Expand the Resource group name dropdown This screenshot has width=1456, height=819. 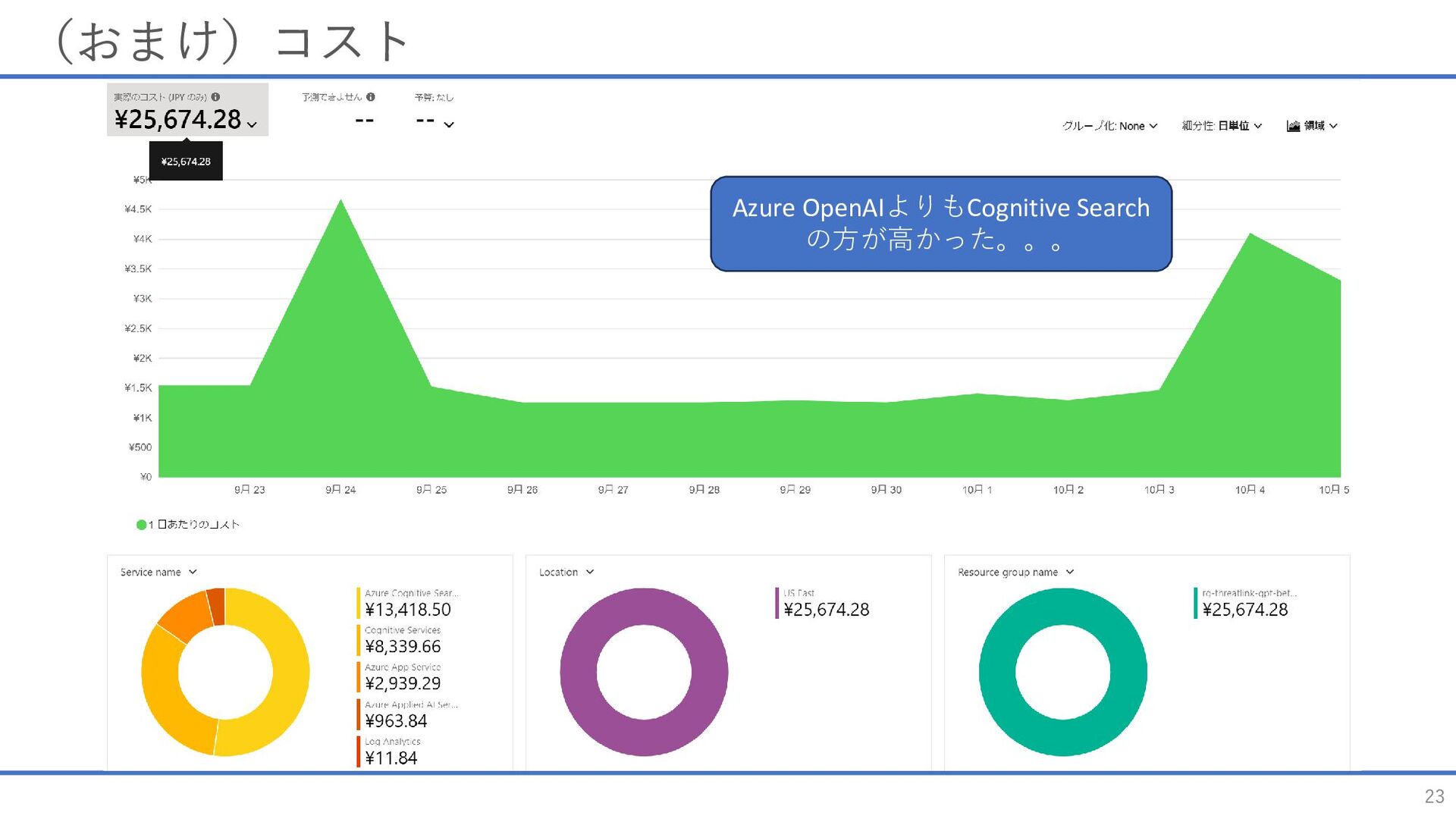(1016, 573)
